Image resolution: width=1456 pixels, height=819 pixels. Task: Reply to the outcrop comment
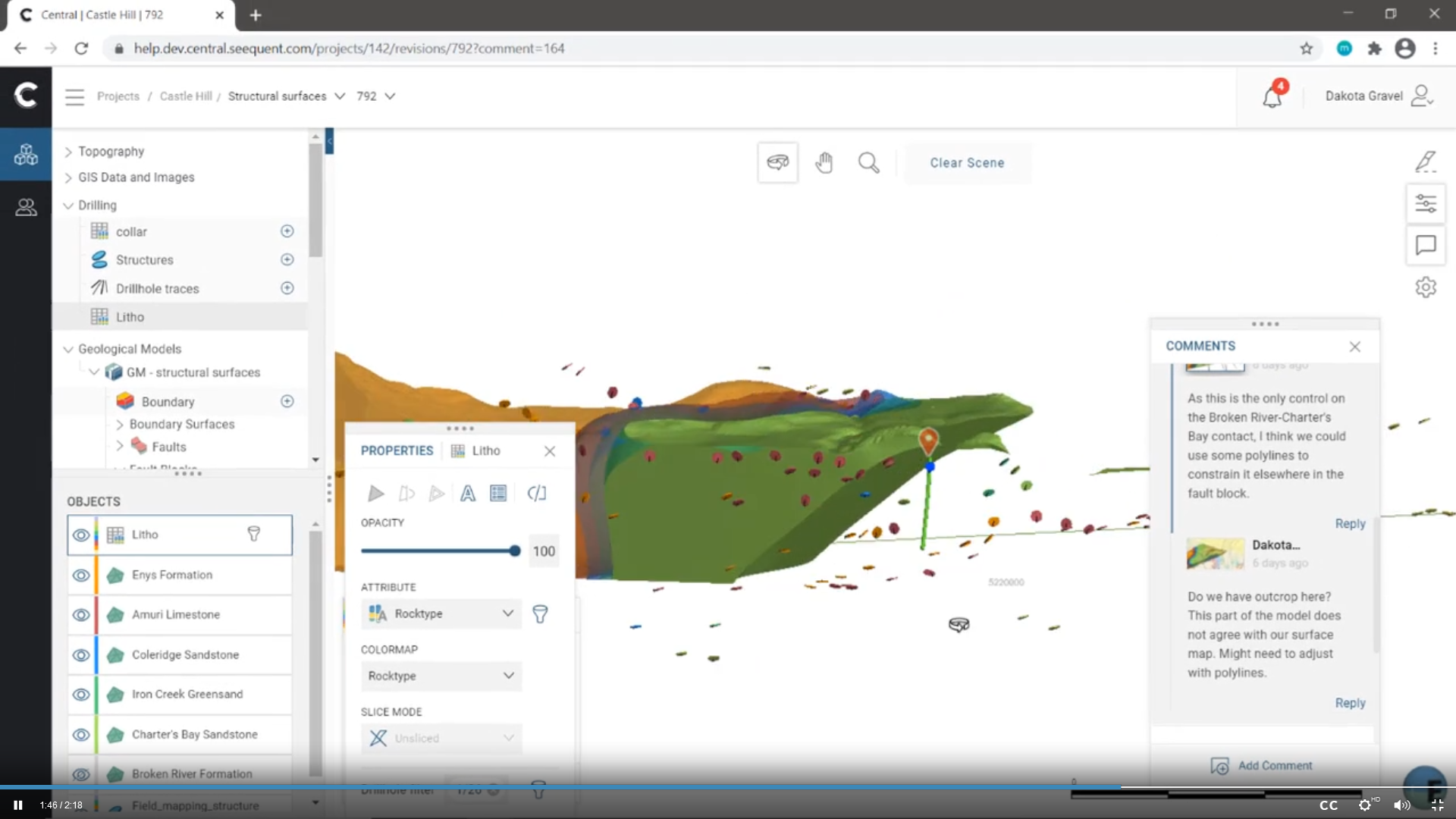pyautogui.click(x=1350, y=703)
